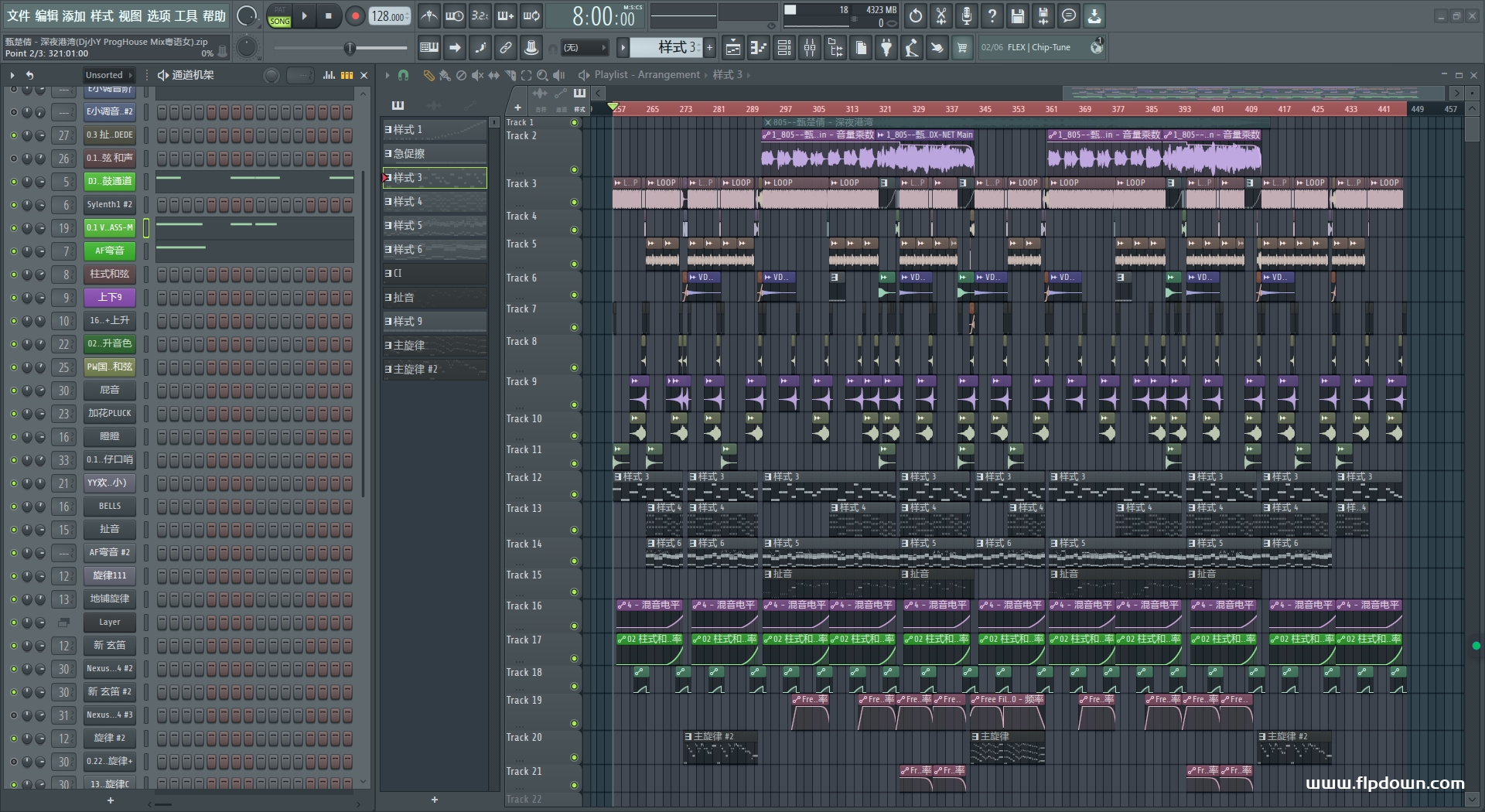Open the 帮助 menu

pyautogui.click(x=214, y=15)
